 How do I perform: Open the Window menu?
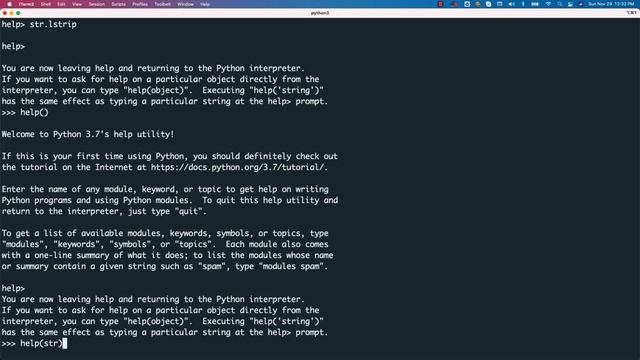click(185, 4)
